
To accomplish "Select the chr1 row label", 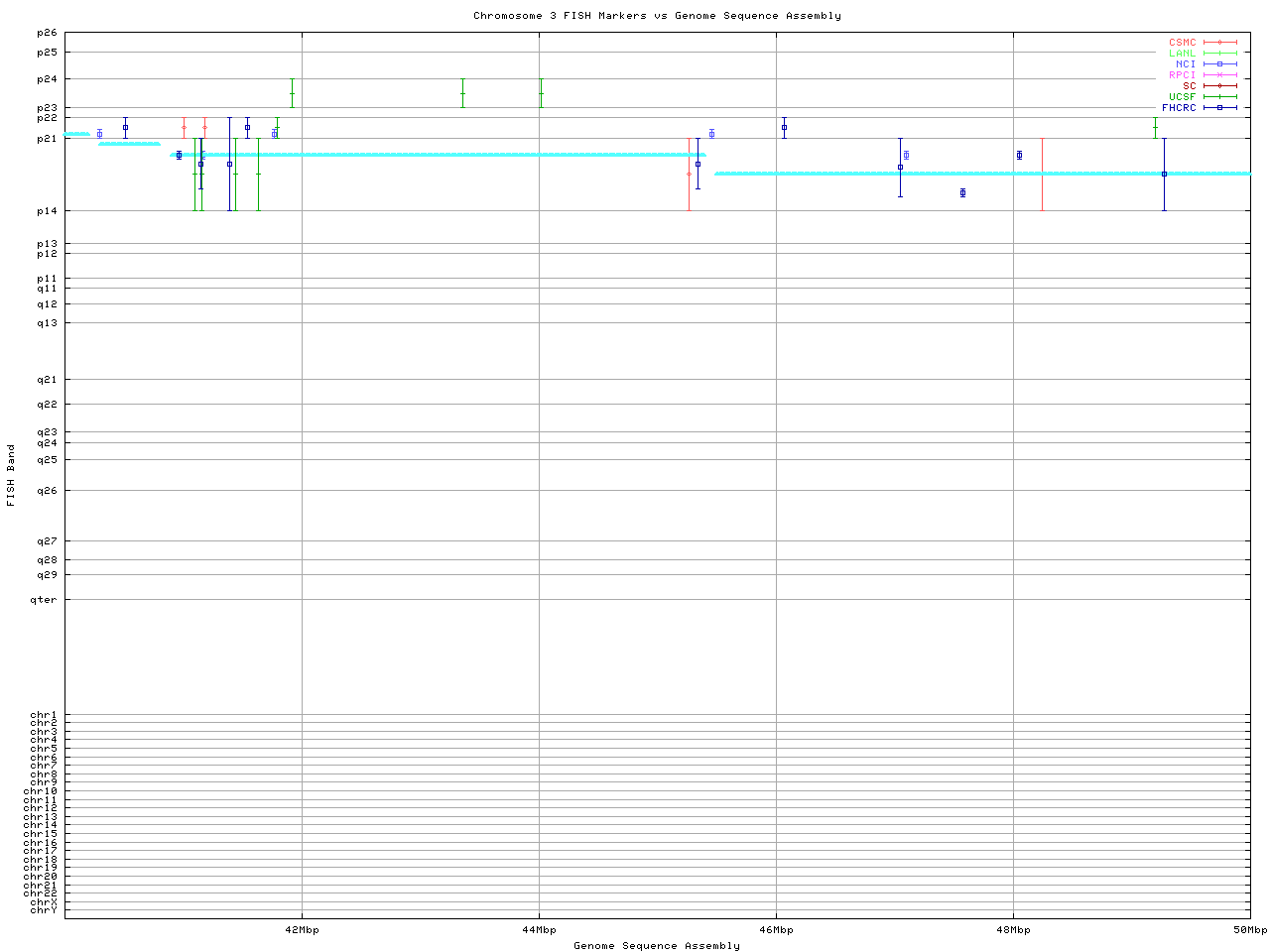I will coord(44,715).
